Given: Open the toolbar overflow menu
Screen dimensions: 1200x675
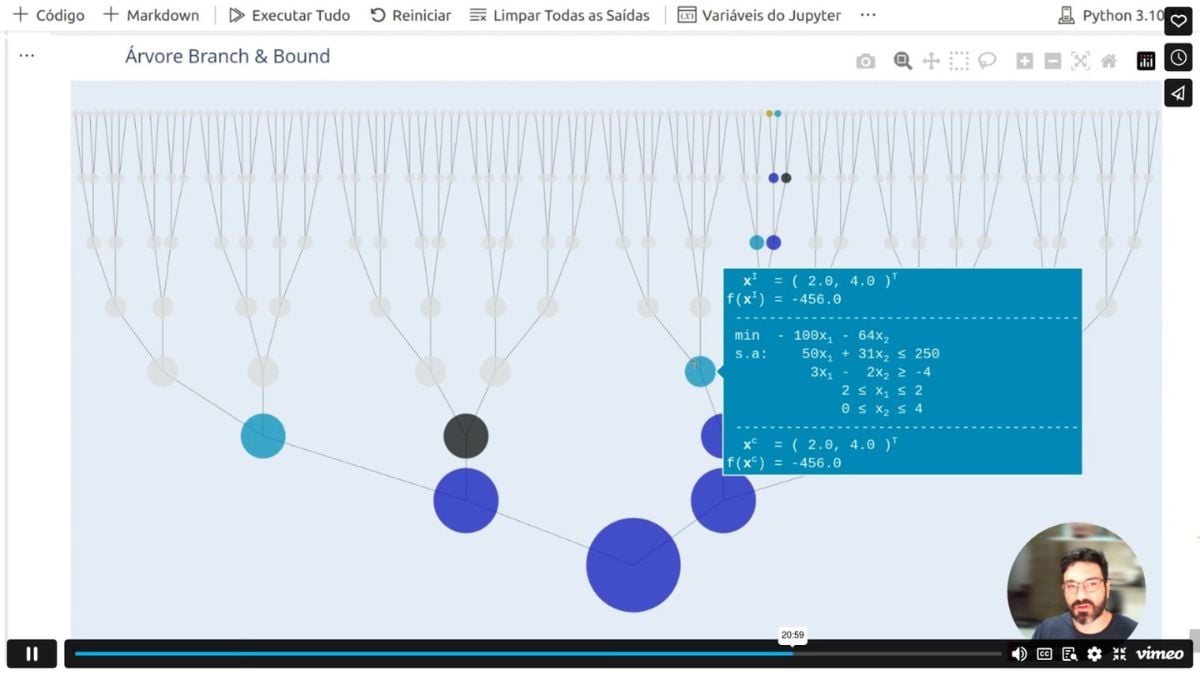Looking at the screenshot, I should (868, 15).
